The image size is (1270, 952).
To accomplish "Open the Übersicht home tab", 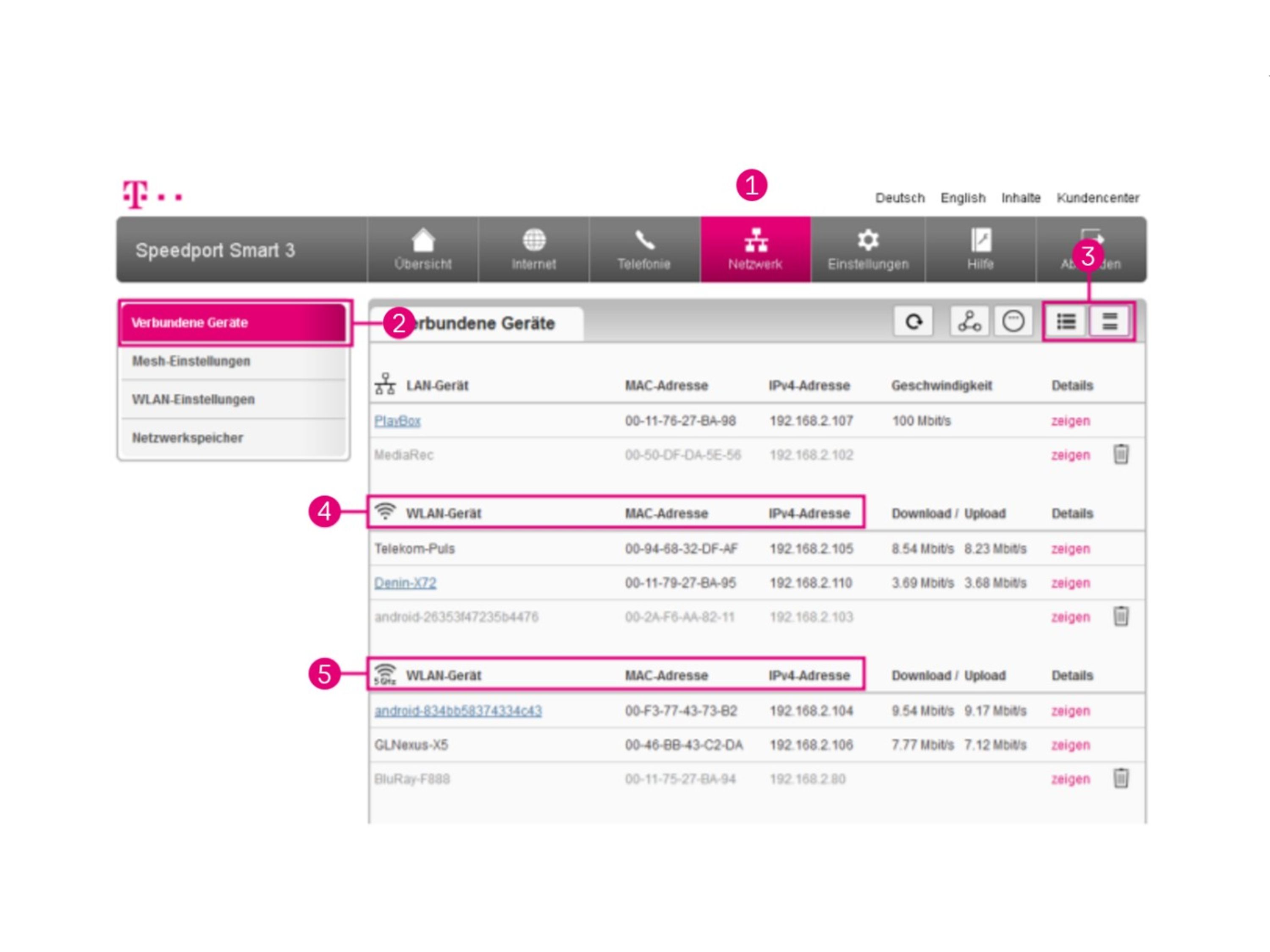I will pyautogui.click(x=423, y=250).
